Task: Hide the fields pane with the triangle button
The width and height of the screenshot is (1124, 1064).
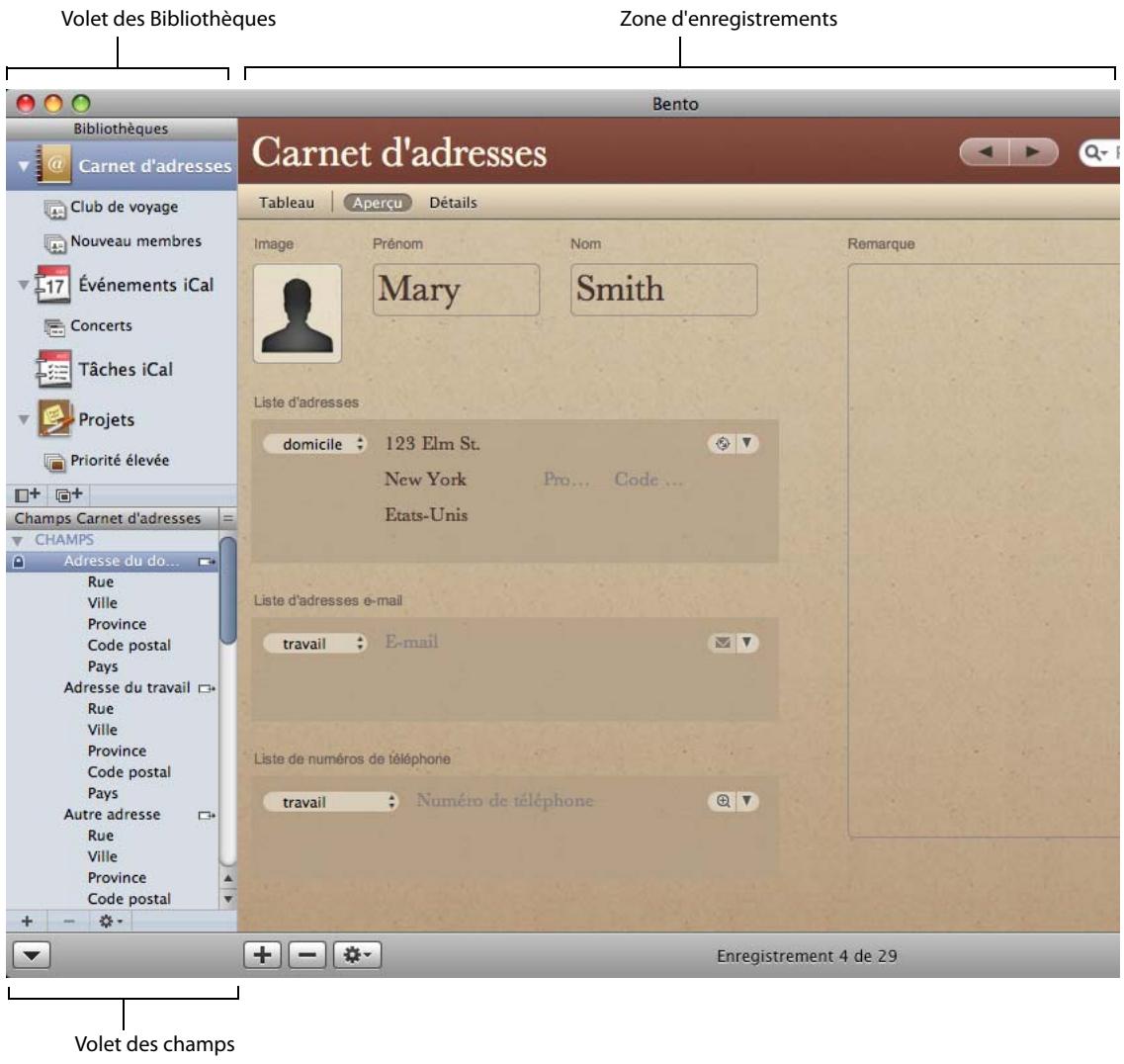Action: click(32, 956)
